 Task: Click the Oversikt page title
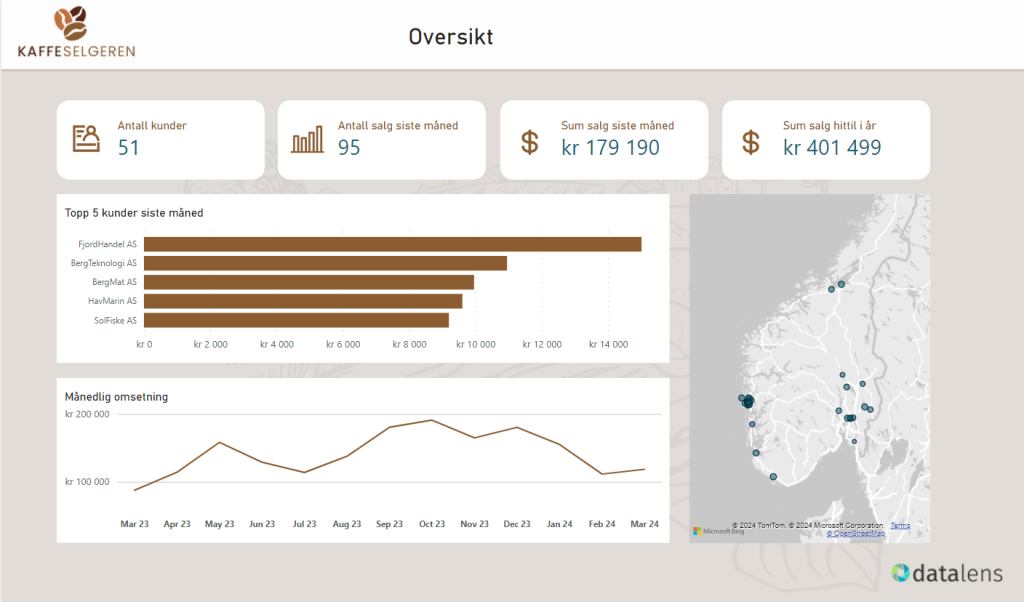[451, 37]
